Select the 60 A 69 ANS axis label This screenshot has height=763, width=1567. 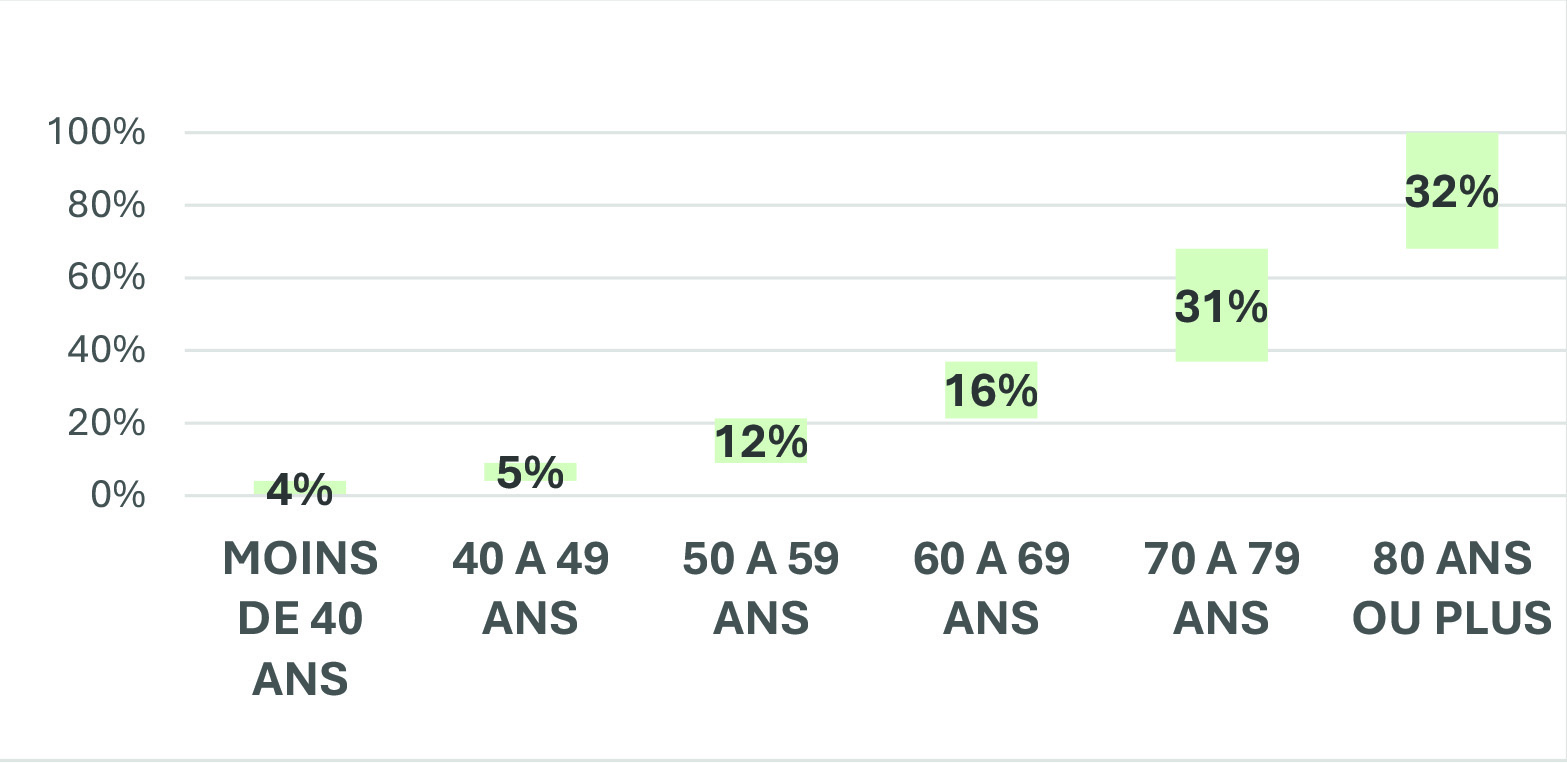[991, 589]
